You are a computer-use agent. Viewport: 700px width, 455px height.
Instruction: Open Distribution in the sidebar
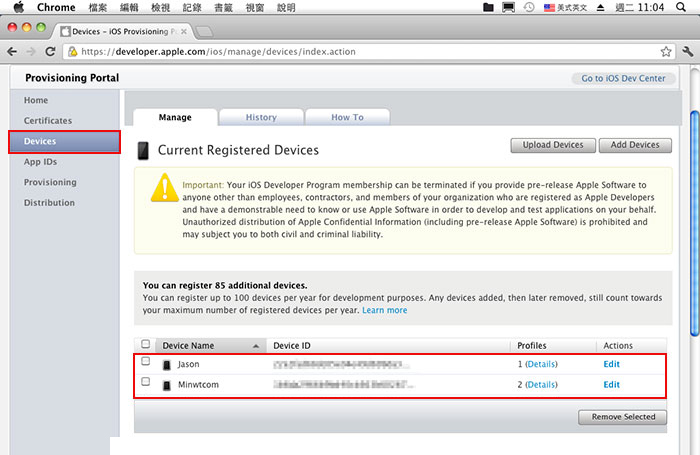49,203
